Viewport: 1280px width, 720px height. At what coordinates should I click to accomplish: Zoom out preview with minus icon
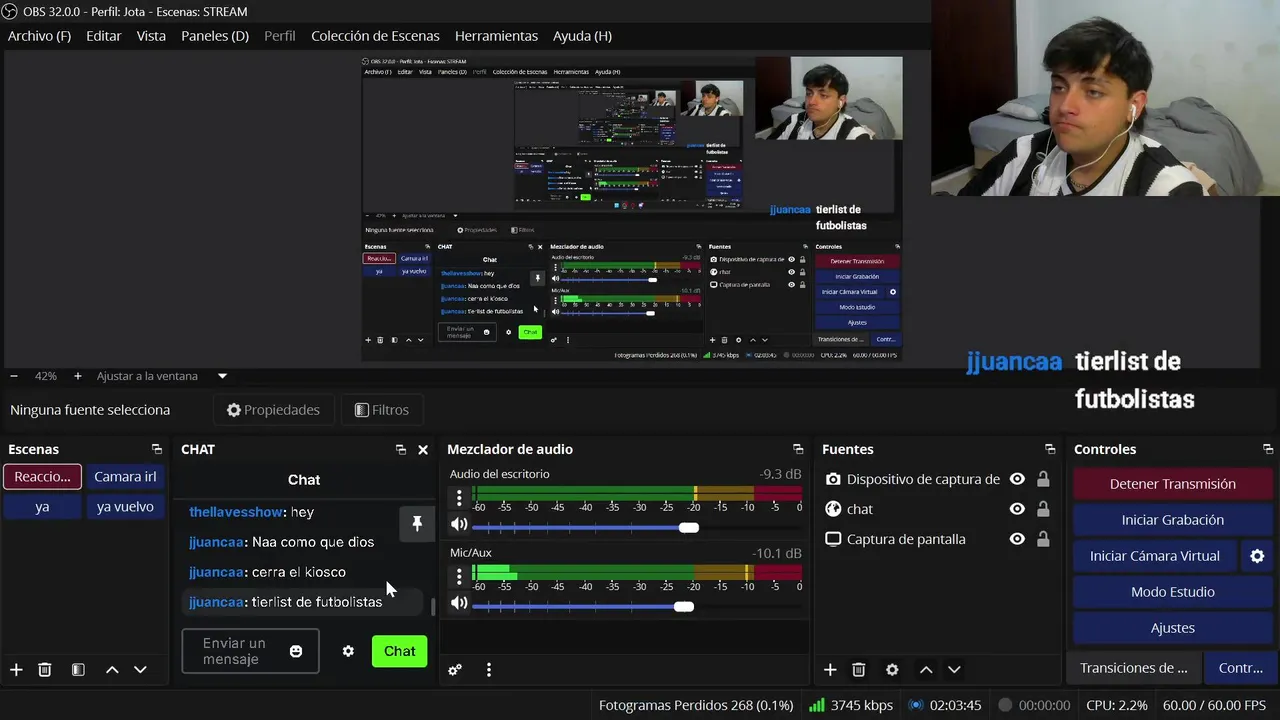click(x=14, y=376)
